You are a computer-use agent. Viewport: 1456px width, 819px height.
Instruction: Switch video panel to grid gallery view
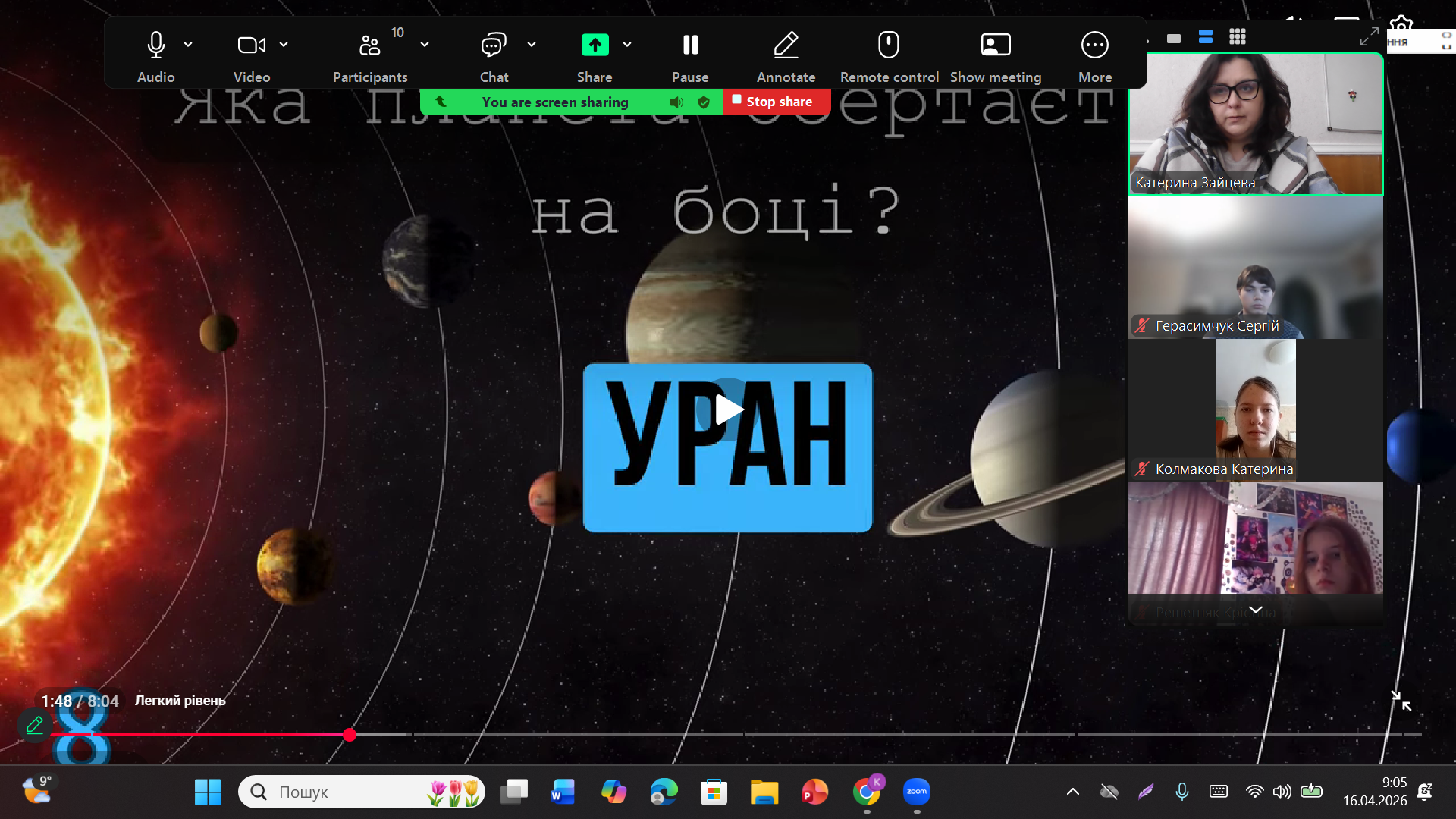(x=1238, y=37)
